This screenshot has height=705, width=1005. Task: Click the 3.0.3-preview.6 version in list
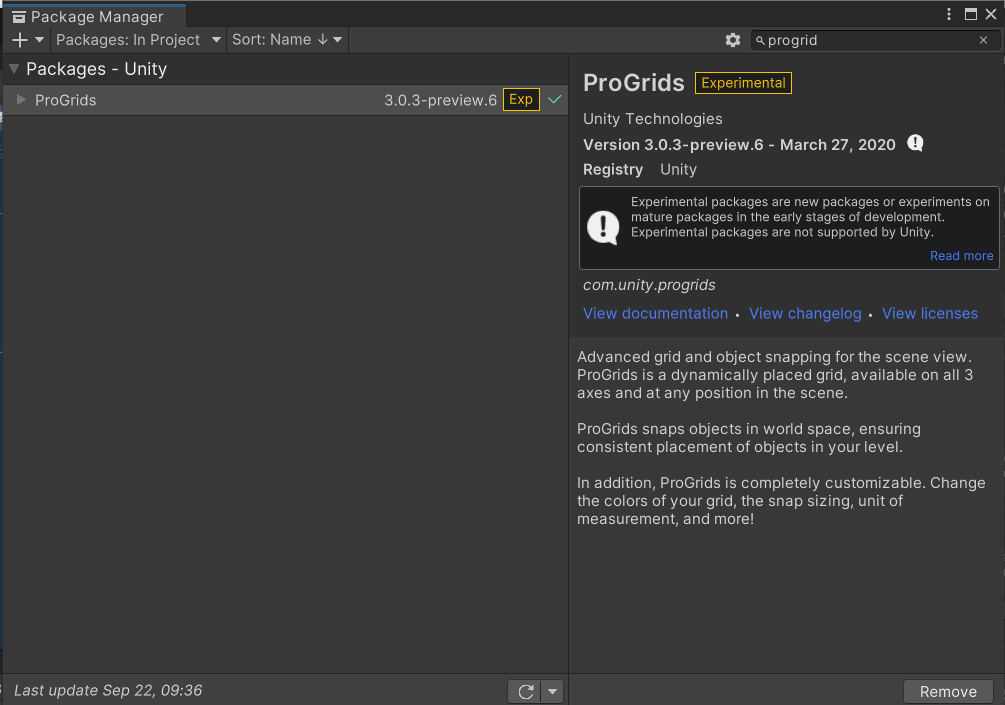click(440, 100)
